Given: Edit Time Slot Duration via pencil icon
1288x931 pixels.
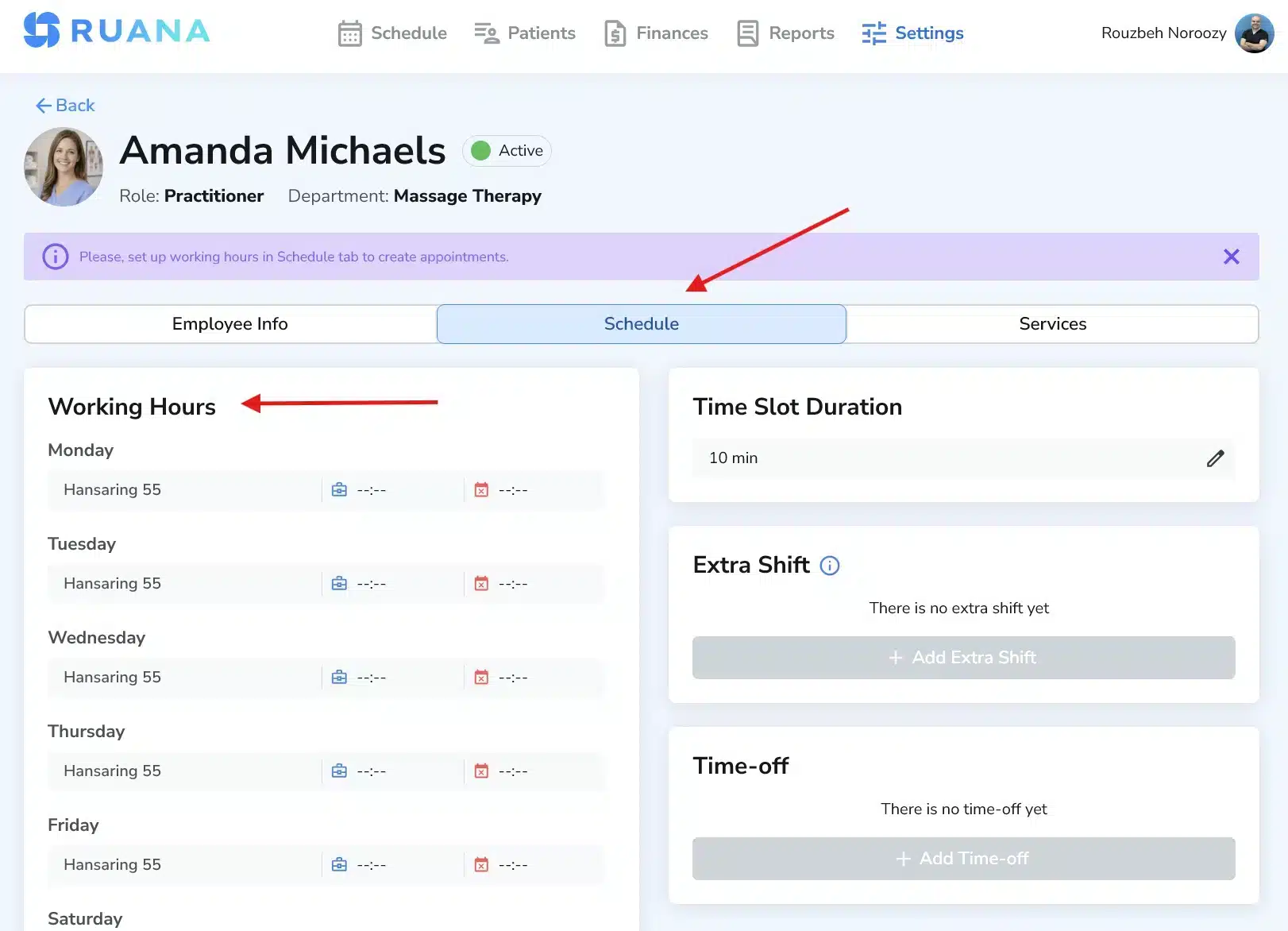Looking at the screenshot, I should 1215,458.
